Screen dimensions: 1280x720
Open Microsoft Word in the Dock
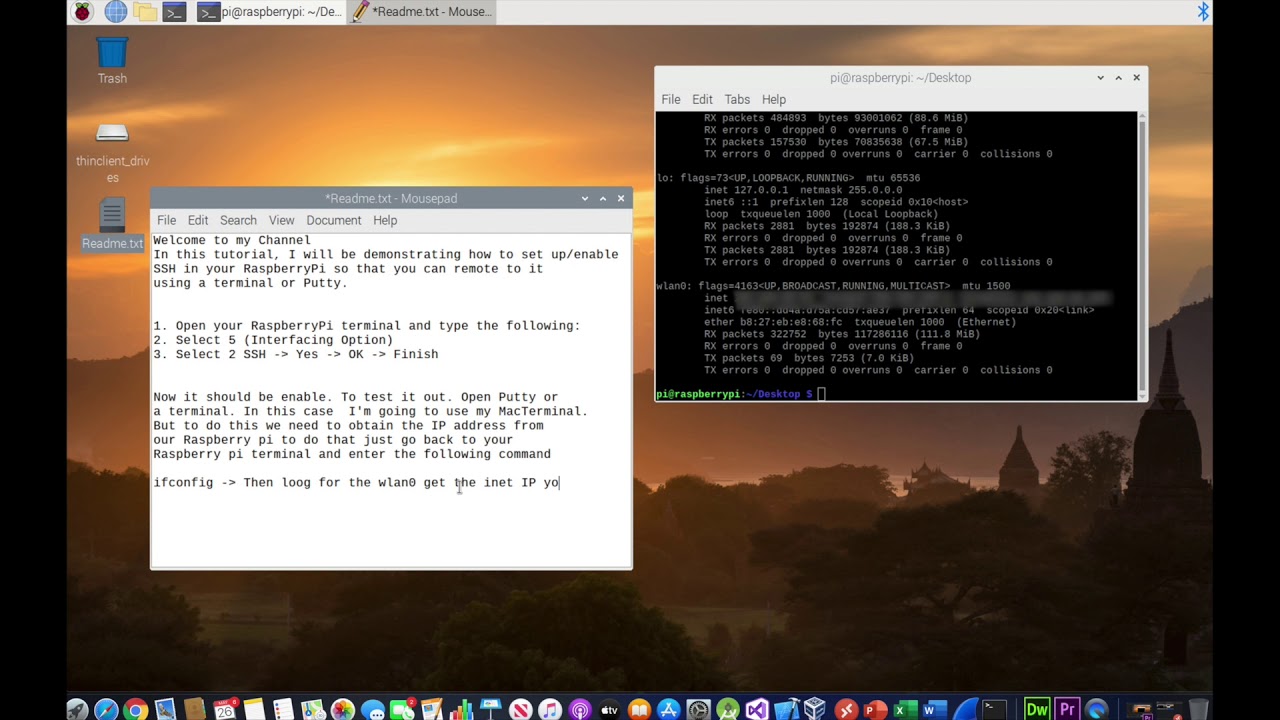(934, 708)
